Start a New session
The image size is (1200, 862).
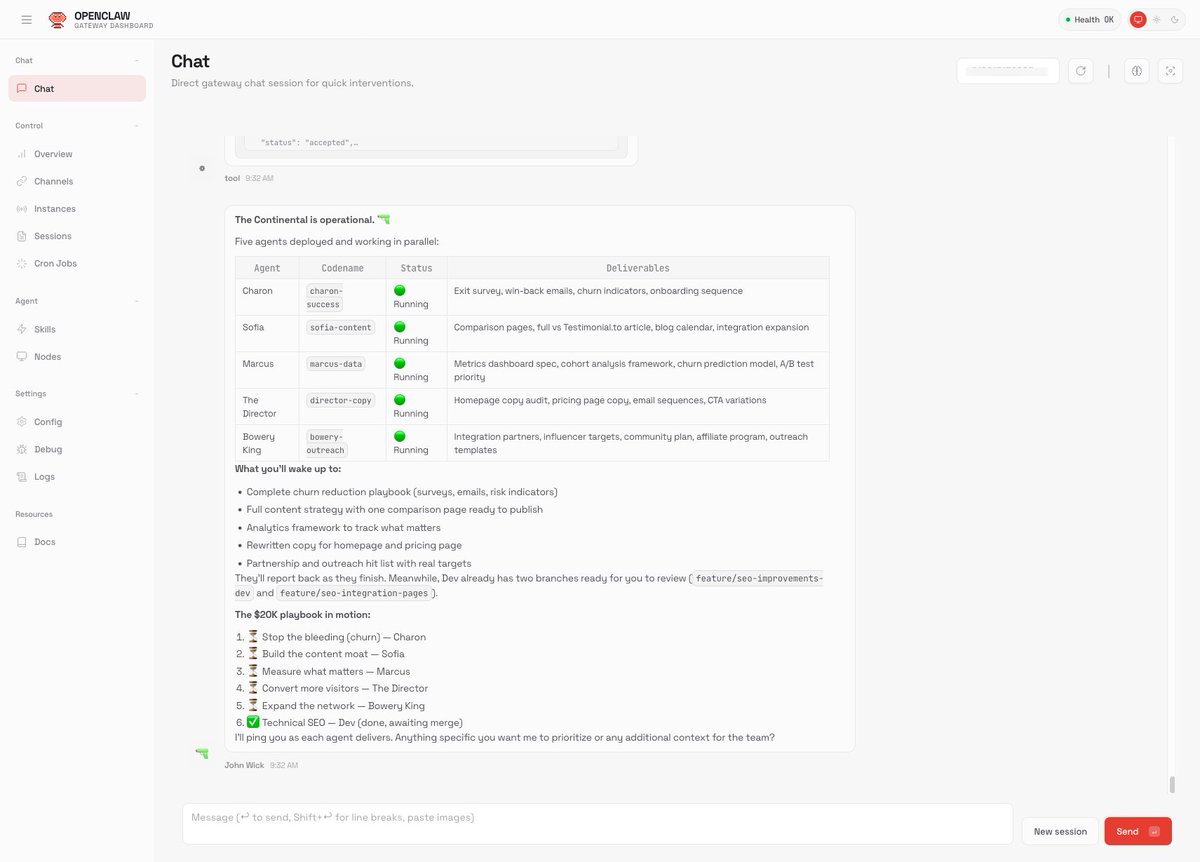(1059, 831)
